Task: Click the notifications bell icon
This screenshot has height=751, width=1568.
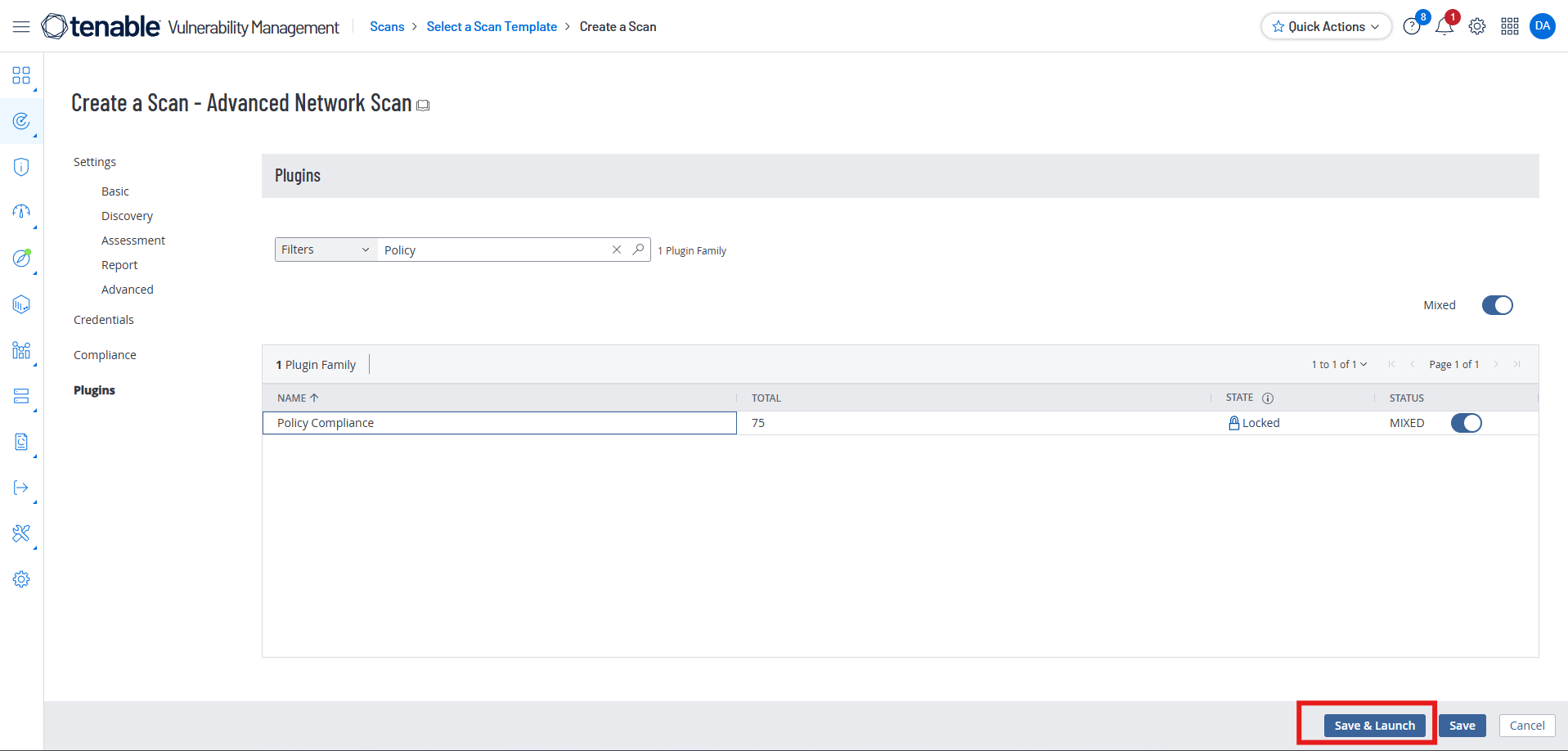Action: click(1444, 27)
